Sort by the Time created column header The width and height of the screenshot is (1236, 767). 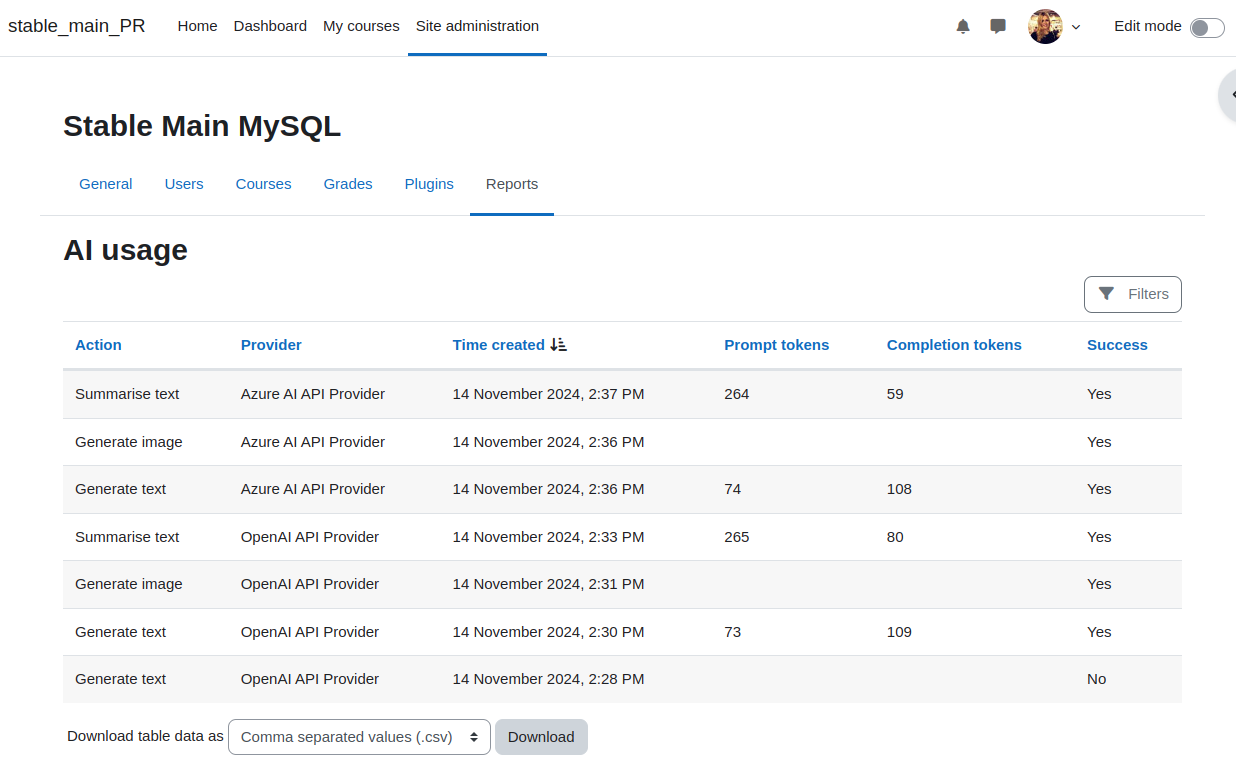[x=498, y=345]
